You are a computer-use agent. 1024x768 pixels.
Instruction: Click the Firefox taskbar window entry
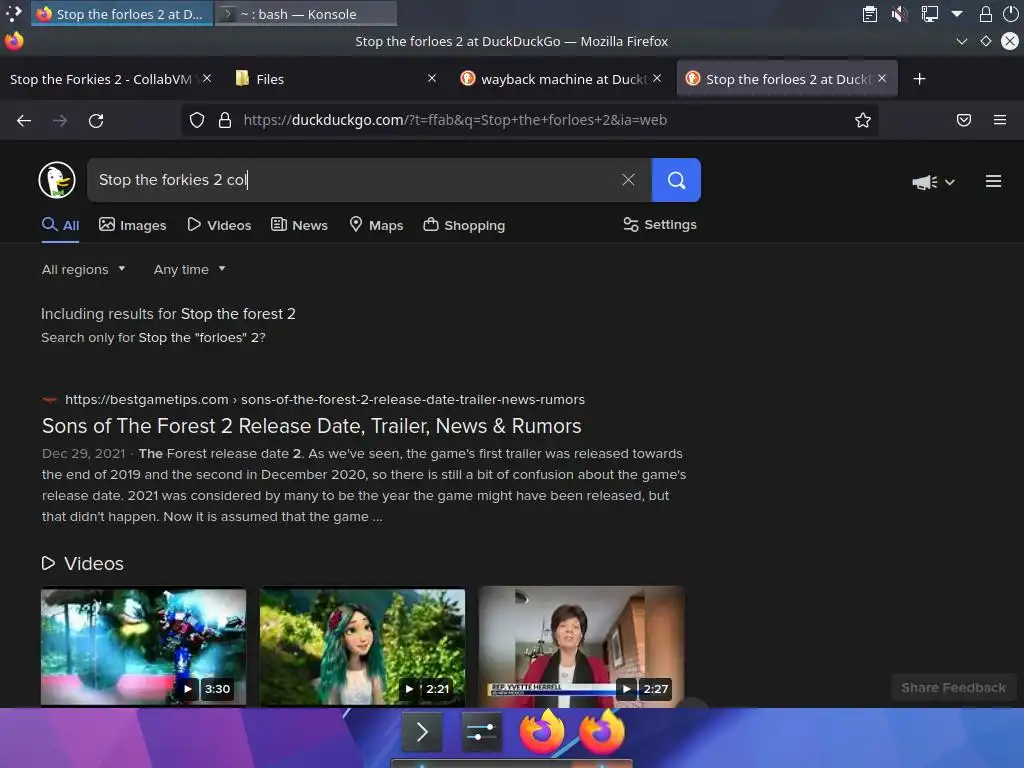pos(121,14)
